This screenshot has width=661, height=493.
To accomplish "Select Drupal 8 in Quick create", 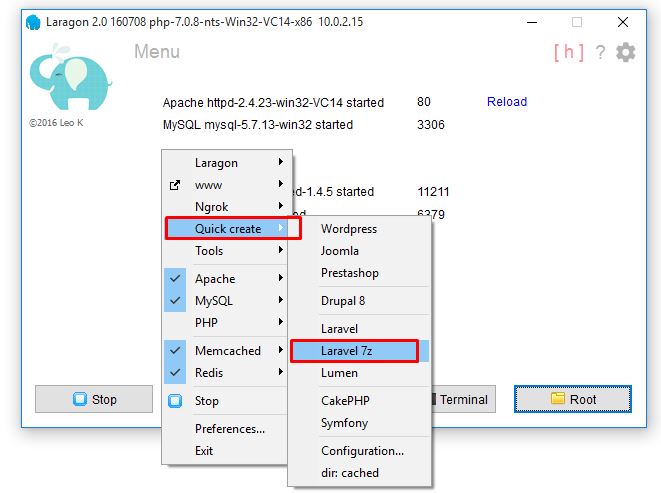I will [359, 301].
